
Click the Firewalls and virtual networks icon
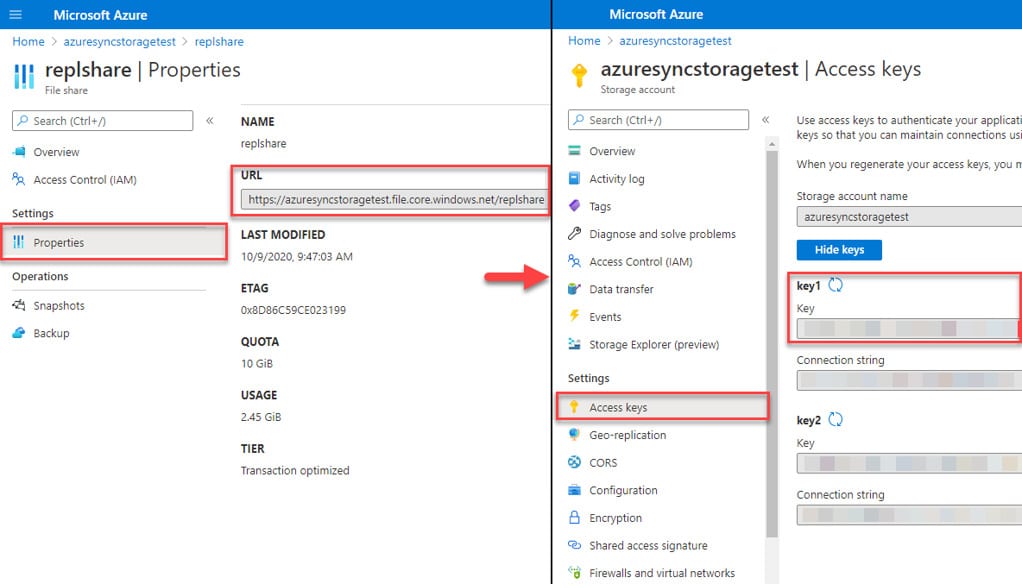coord(574,572)
